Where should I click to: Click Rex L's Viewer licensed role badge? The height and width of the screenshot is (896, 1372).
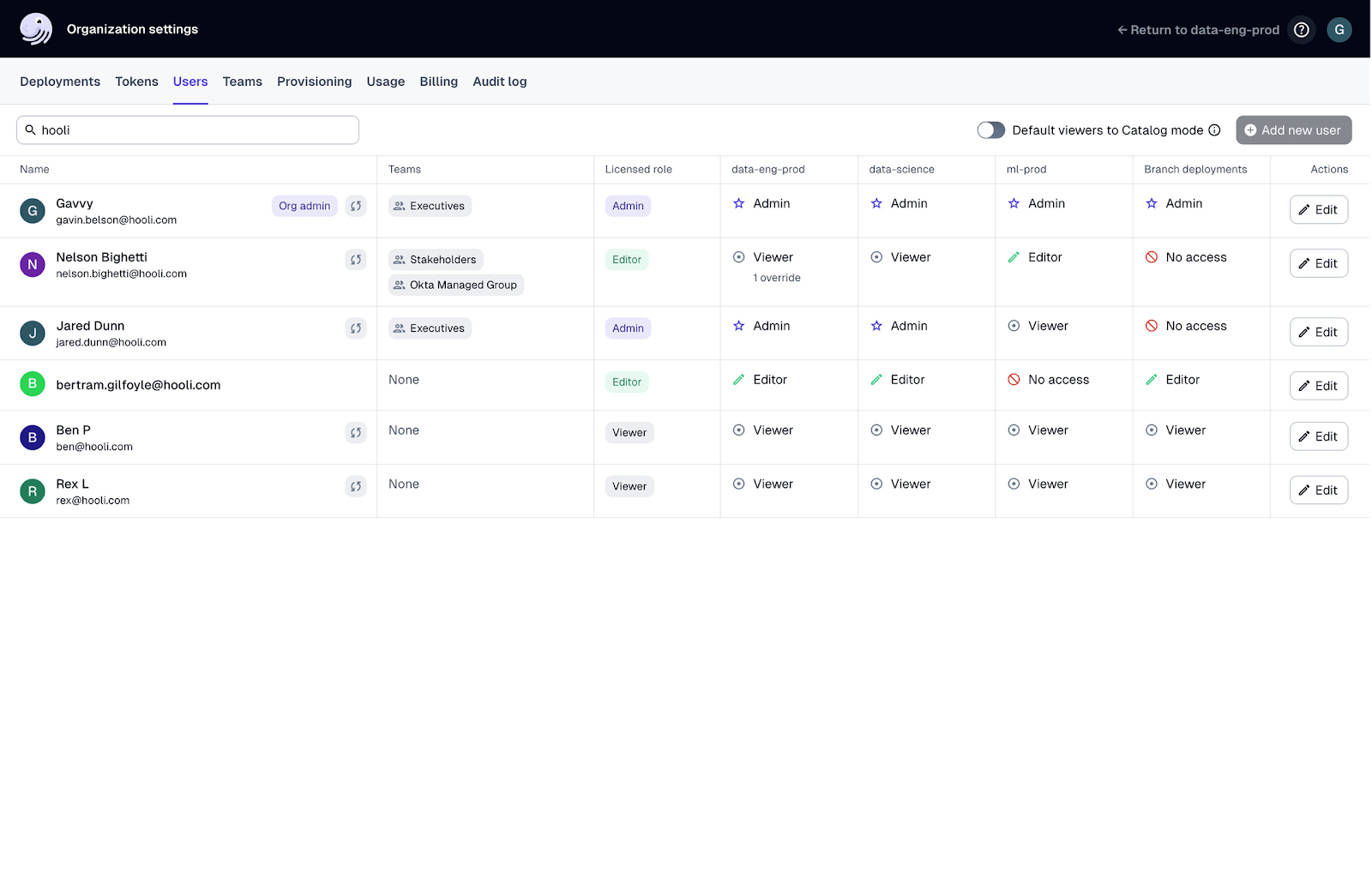click(x=630, y=488)
